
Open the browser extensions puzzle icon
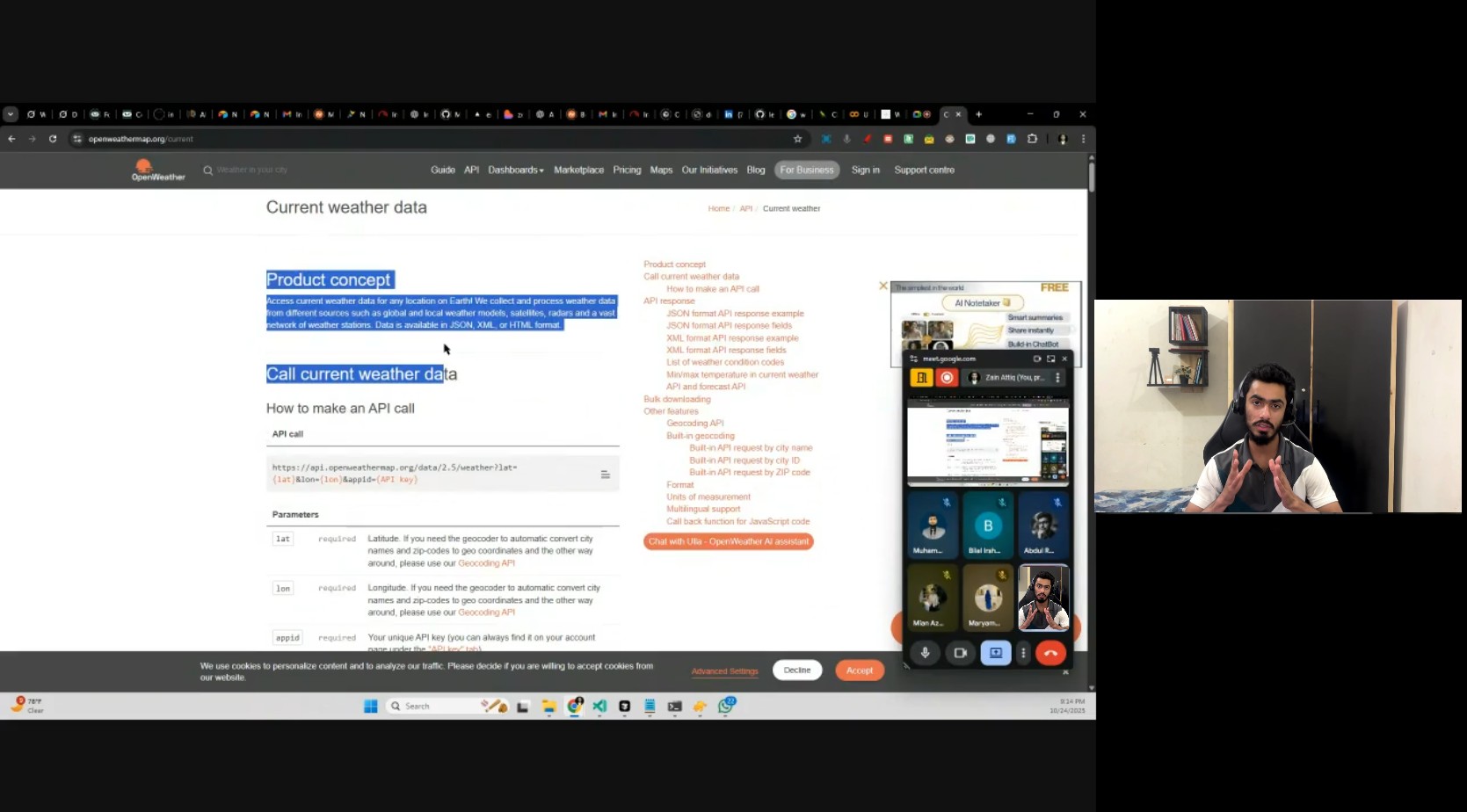point(1033,139)
